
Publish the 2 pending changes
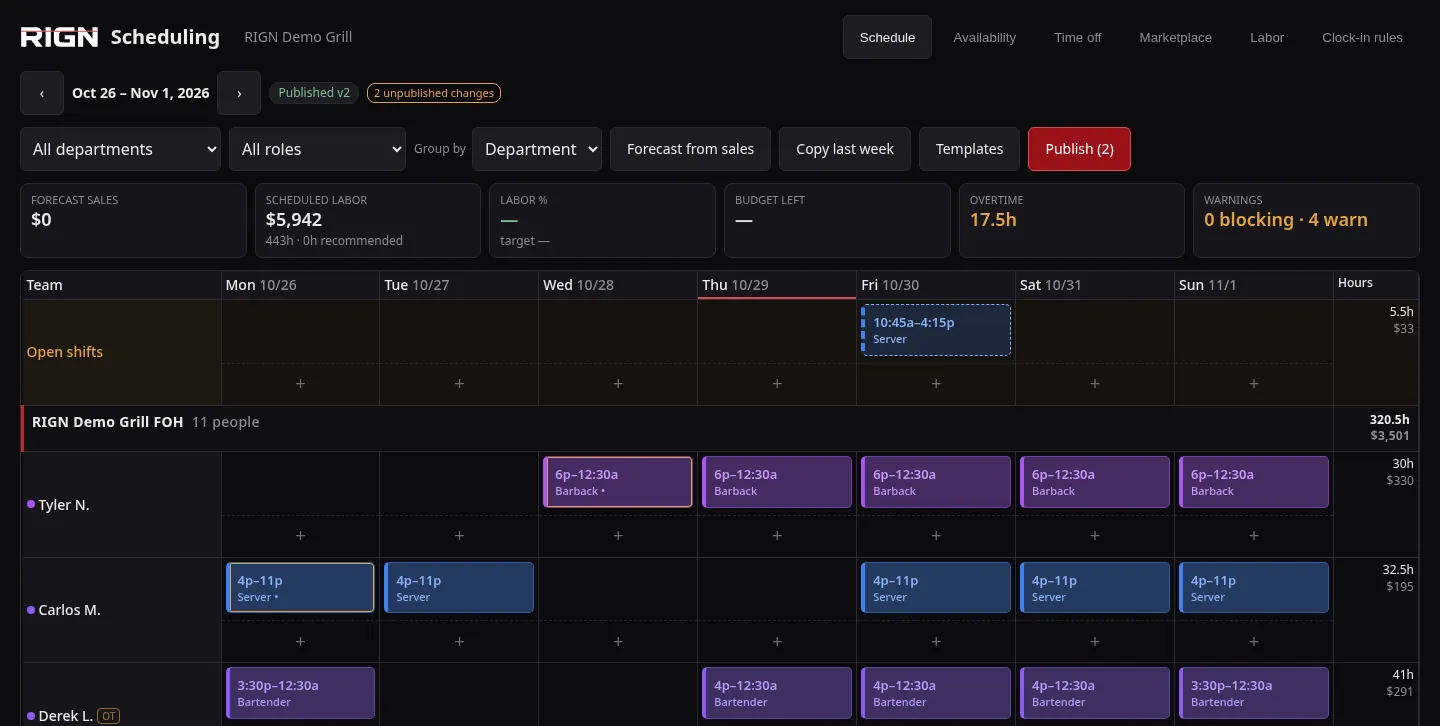tap(1079, 149)
